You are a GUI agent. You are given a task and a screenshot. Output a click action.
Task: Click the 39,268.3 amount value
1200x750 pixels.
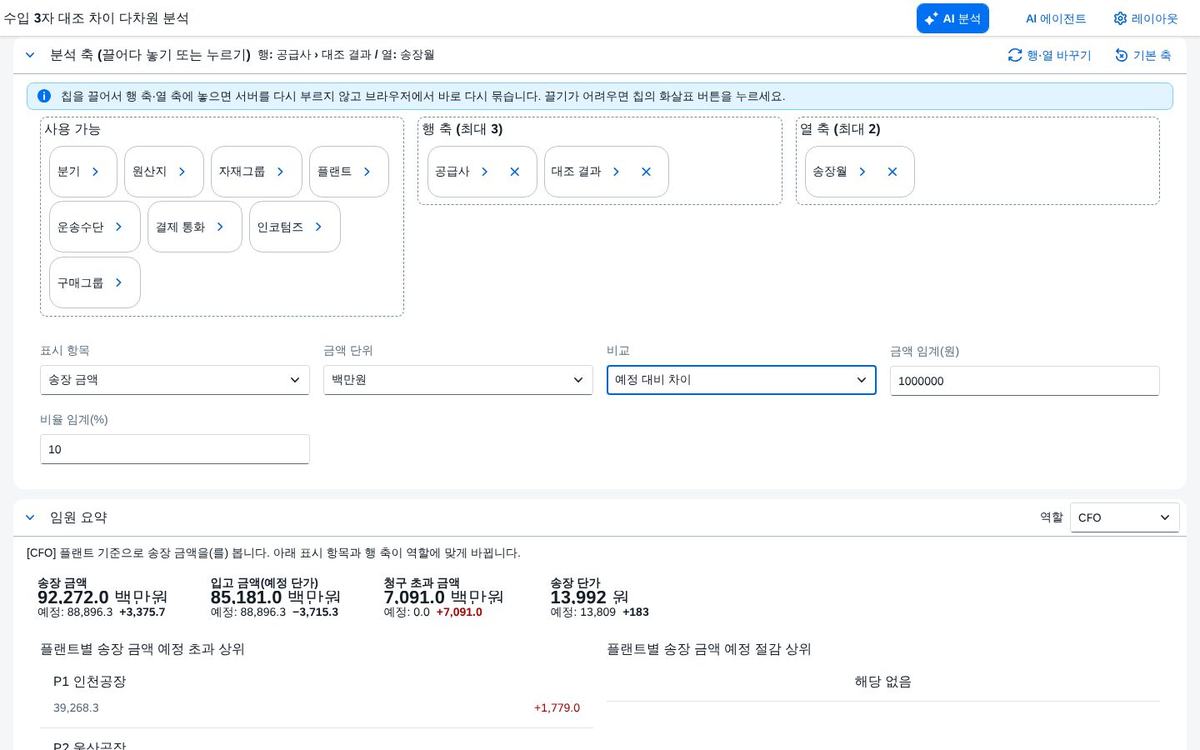coord(76,708)
